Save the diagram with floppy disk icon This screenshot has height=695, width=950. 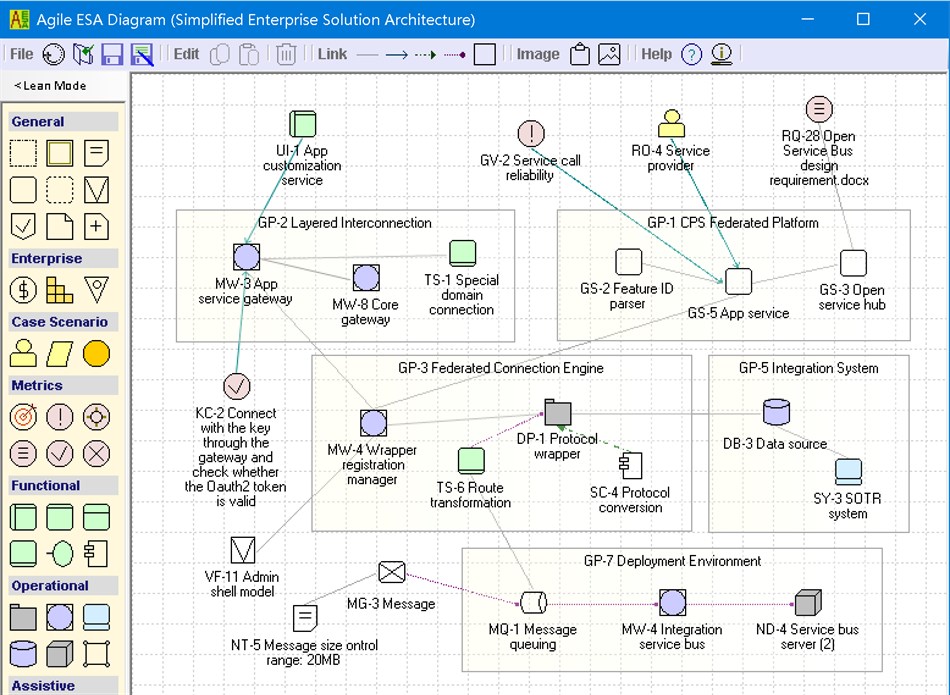point(112,55)
